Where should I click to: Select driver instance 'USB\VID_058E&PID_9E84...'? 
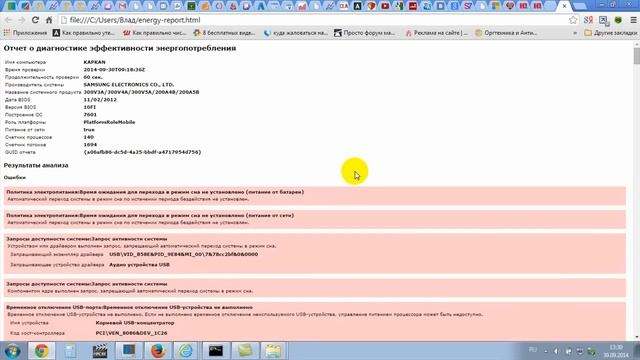(183, 254)
